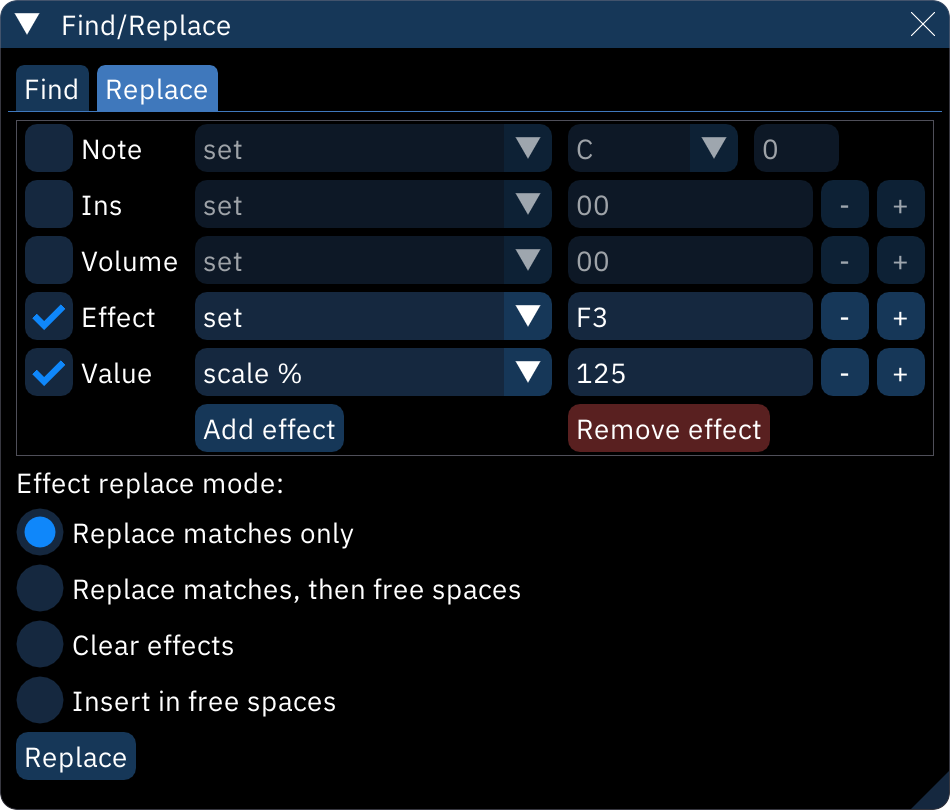The width and height of the screenshot is (950, 810).
Task: Enable the Ins checkbox
Action: [48, 204]
